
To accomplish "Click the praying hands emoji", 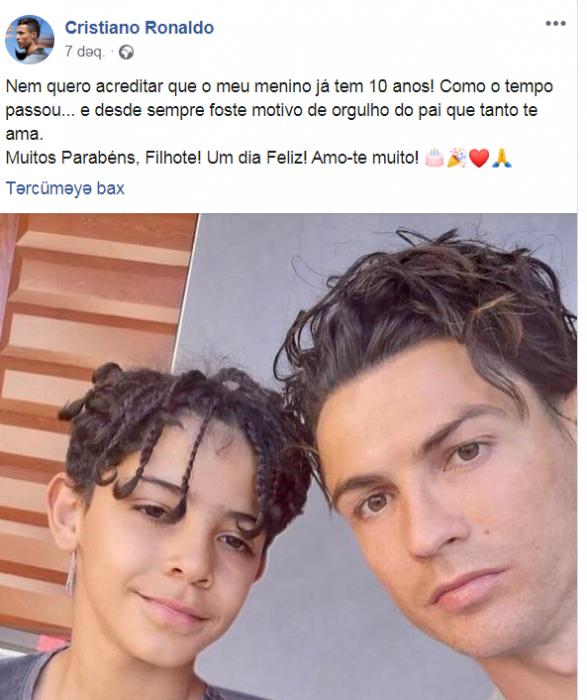I will [502, 158].
